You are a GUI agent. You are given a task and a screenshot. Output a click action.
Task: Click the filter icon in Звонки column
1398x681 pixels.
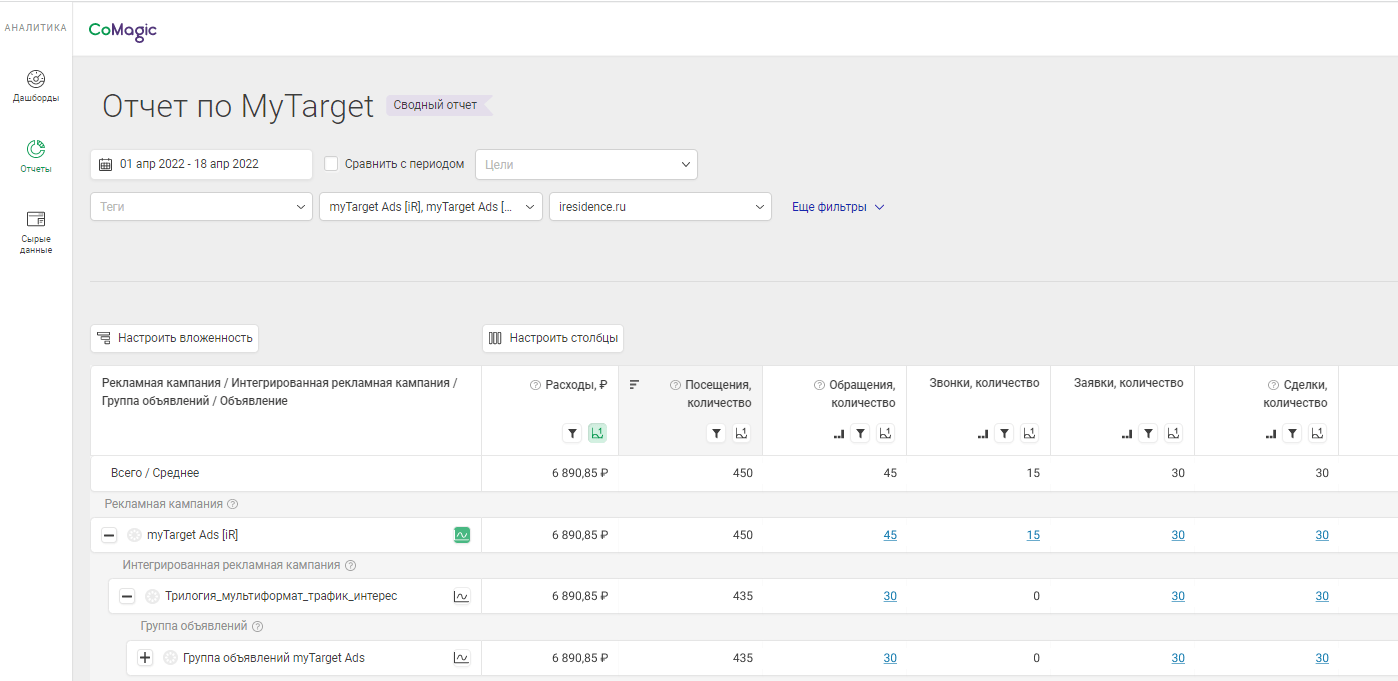click(1004, 433)
